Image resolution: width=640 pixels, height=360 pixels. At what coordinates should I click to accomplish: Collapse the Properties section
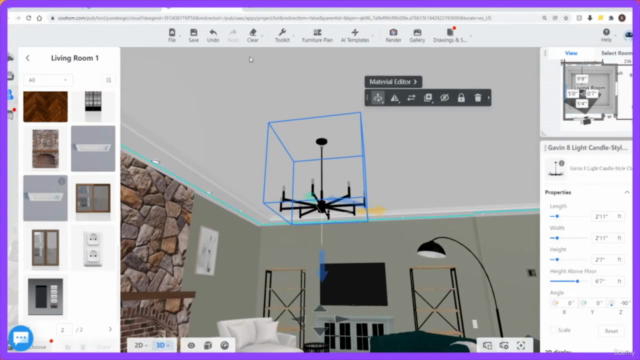tap(627, 192)
